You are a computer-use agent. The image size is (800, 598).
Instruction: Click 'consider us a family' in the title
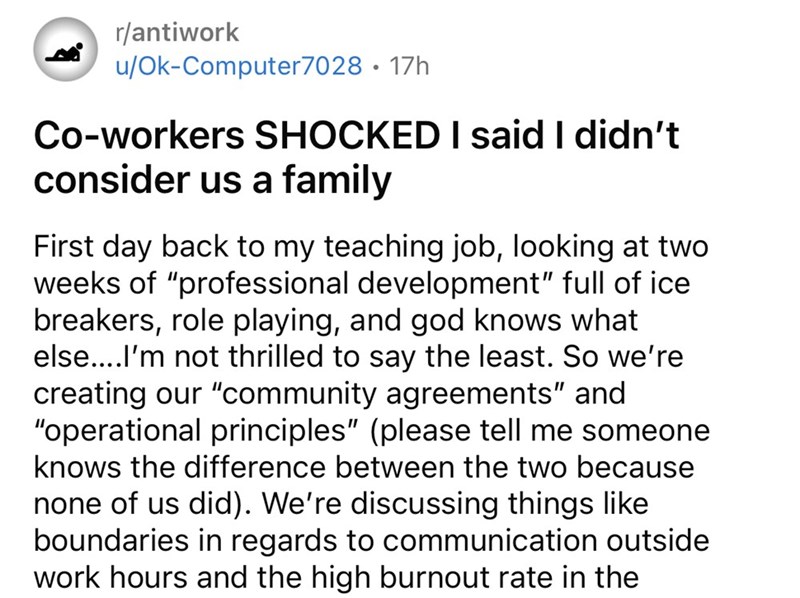[x=212, y=181]
